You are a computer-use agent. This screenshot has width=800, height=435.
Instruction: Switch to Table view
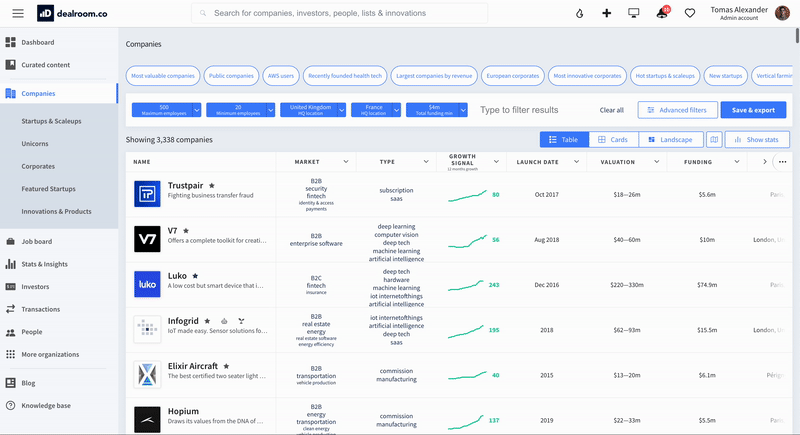click(564, 140)
